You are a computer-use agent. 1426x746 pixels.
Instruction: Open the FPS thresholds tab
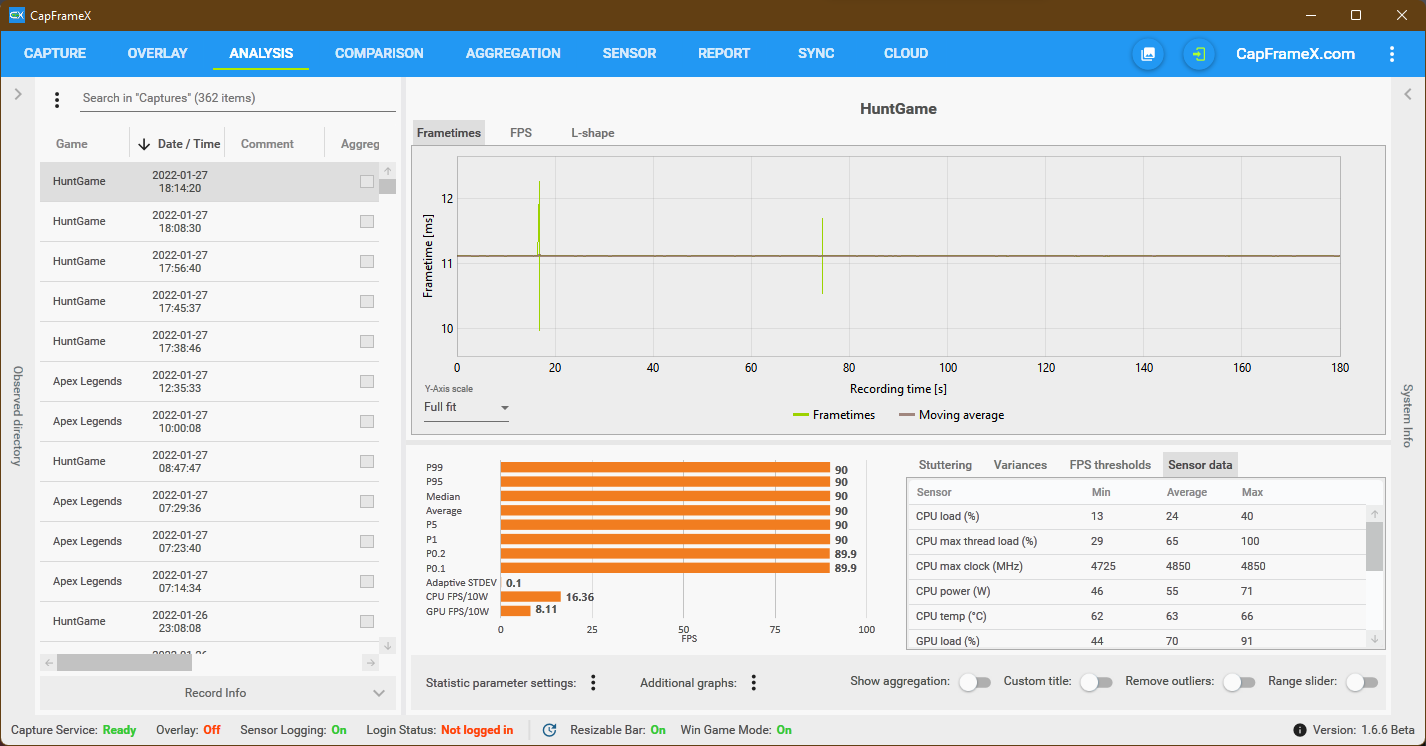point(1110,465)
